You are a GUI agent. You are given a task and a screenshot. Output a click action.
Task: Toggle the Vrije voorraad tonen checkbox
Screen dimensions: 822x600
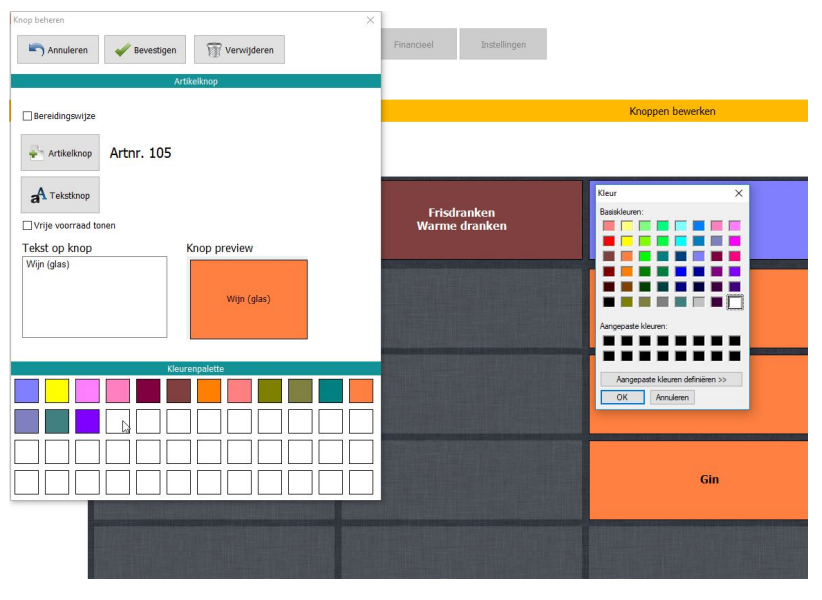pos(28,226)
